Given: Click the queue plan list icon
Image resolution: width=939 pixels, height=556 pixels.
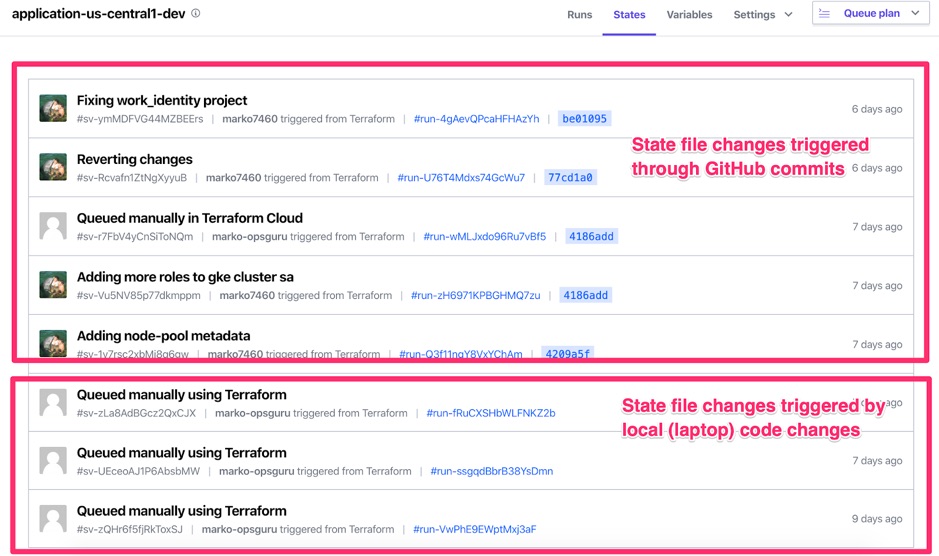Looking at the screenshot, I should (x=825, y=14).
